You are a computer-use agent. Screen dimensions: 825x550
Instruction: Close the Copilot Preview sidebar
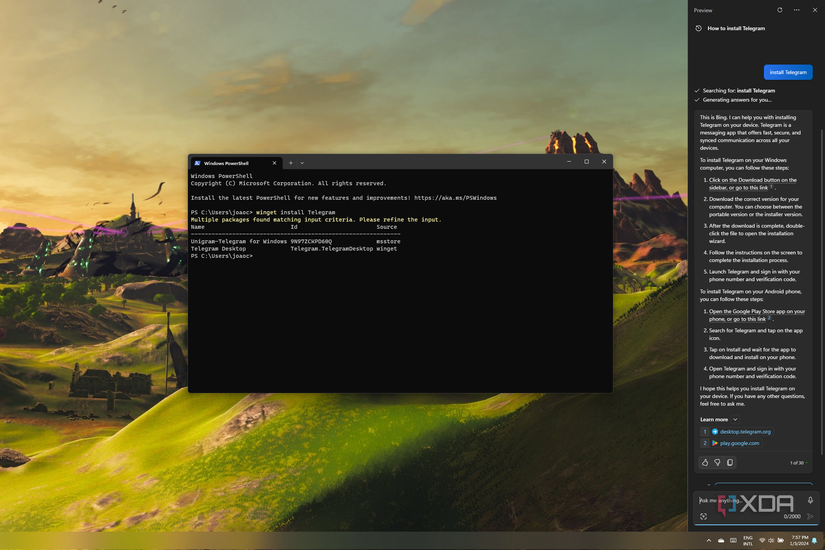pos(814,10)
